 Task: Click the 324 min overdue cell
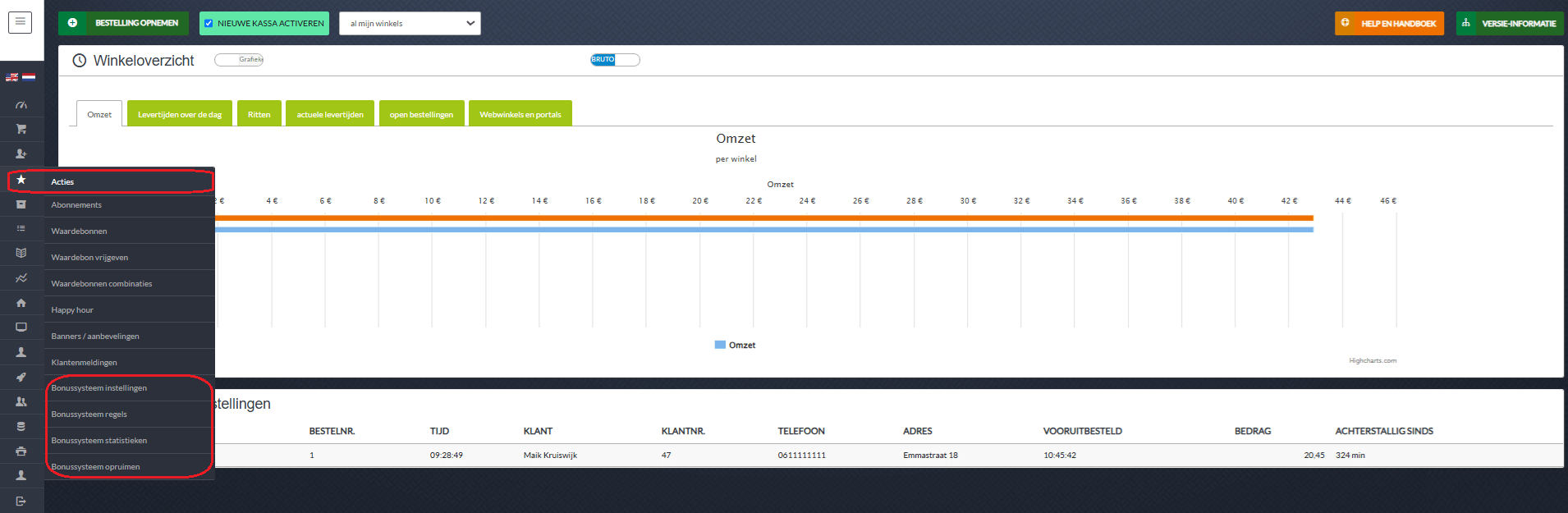click(x=1350, y=456)
